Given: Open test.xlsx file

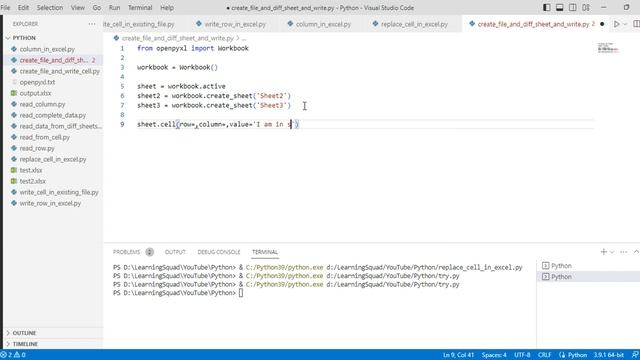Looking at the screenshot, I should point(31,170).
